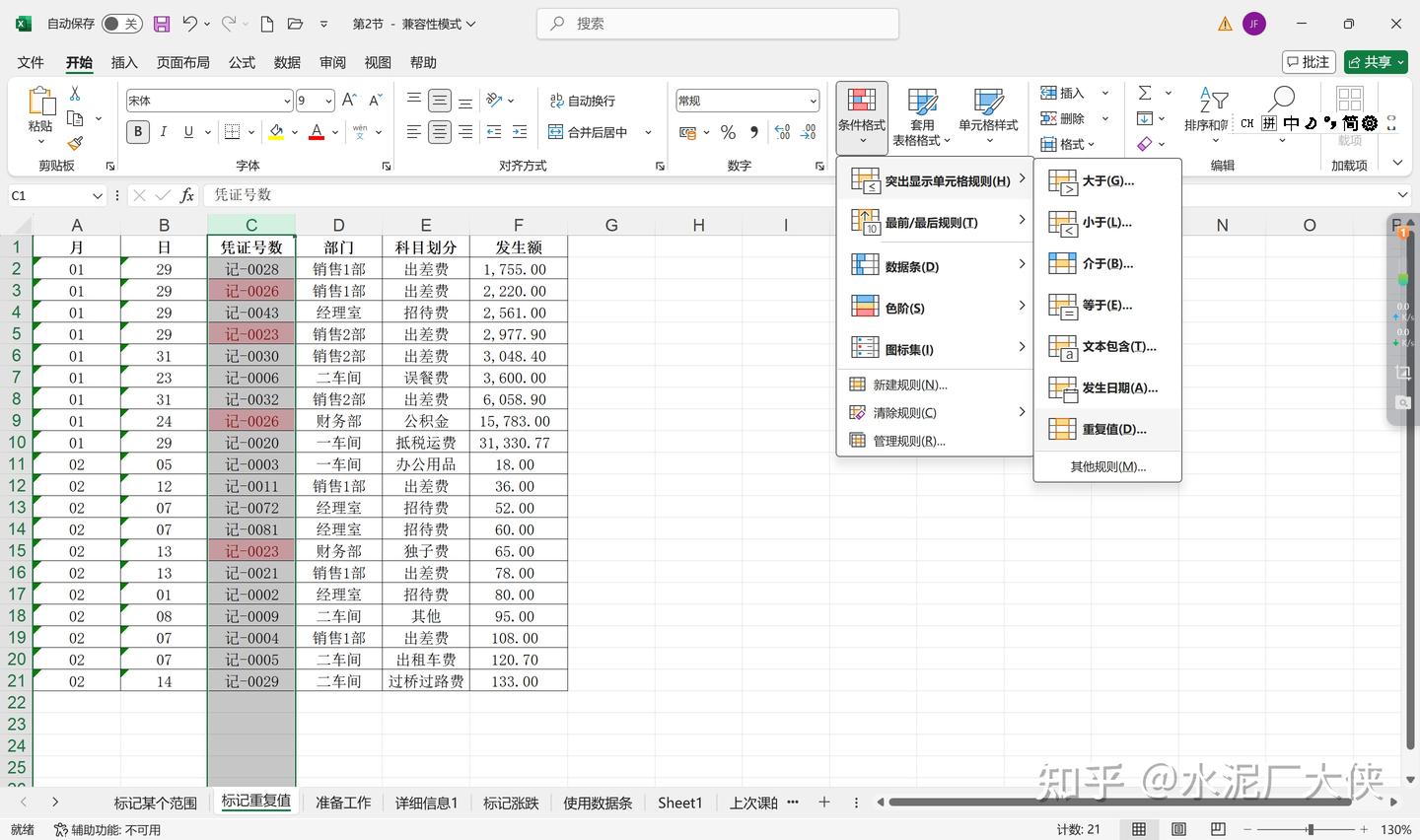The height and width of the screenshot is (840, 1420).
Task: Open the 宋体 font name dropdown
Action: point(287,101)
